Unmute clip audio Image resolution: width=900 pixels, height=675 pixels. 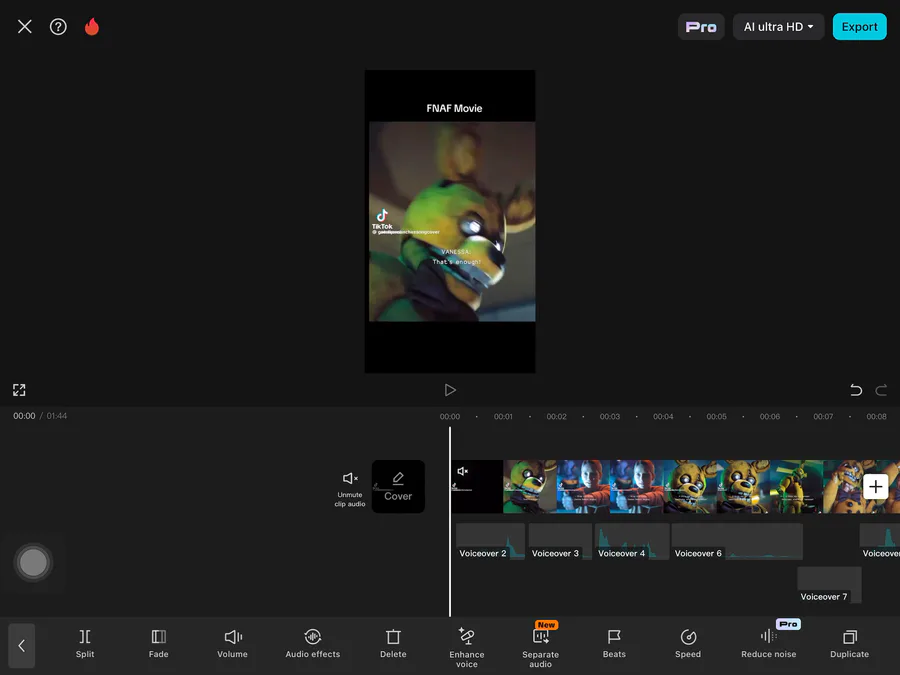(x=350, y=489)
